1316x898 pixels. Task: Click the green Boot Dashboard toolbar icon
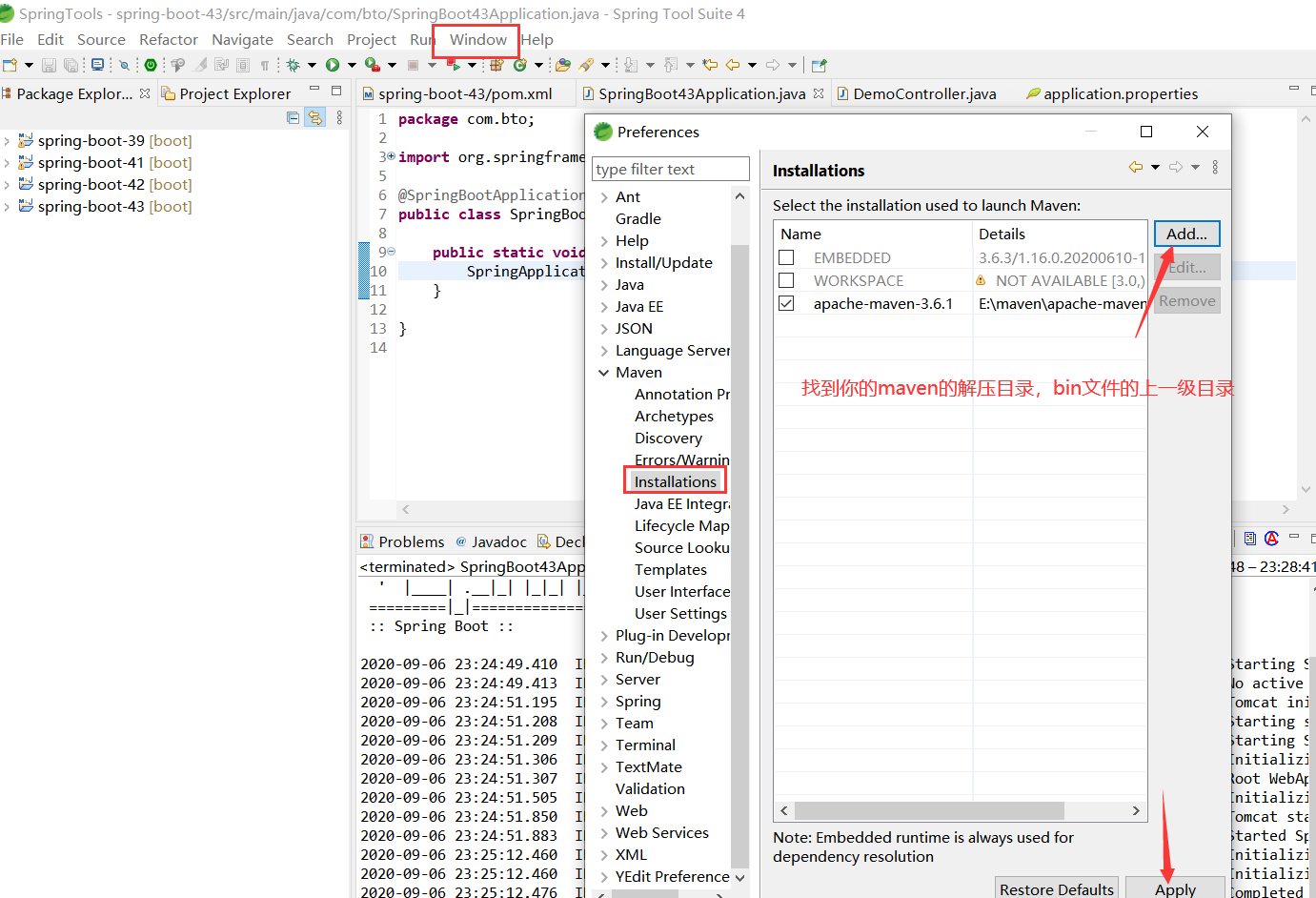tap(150, 65)
